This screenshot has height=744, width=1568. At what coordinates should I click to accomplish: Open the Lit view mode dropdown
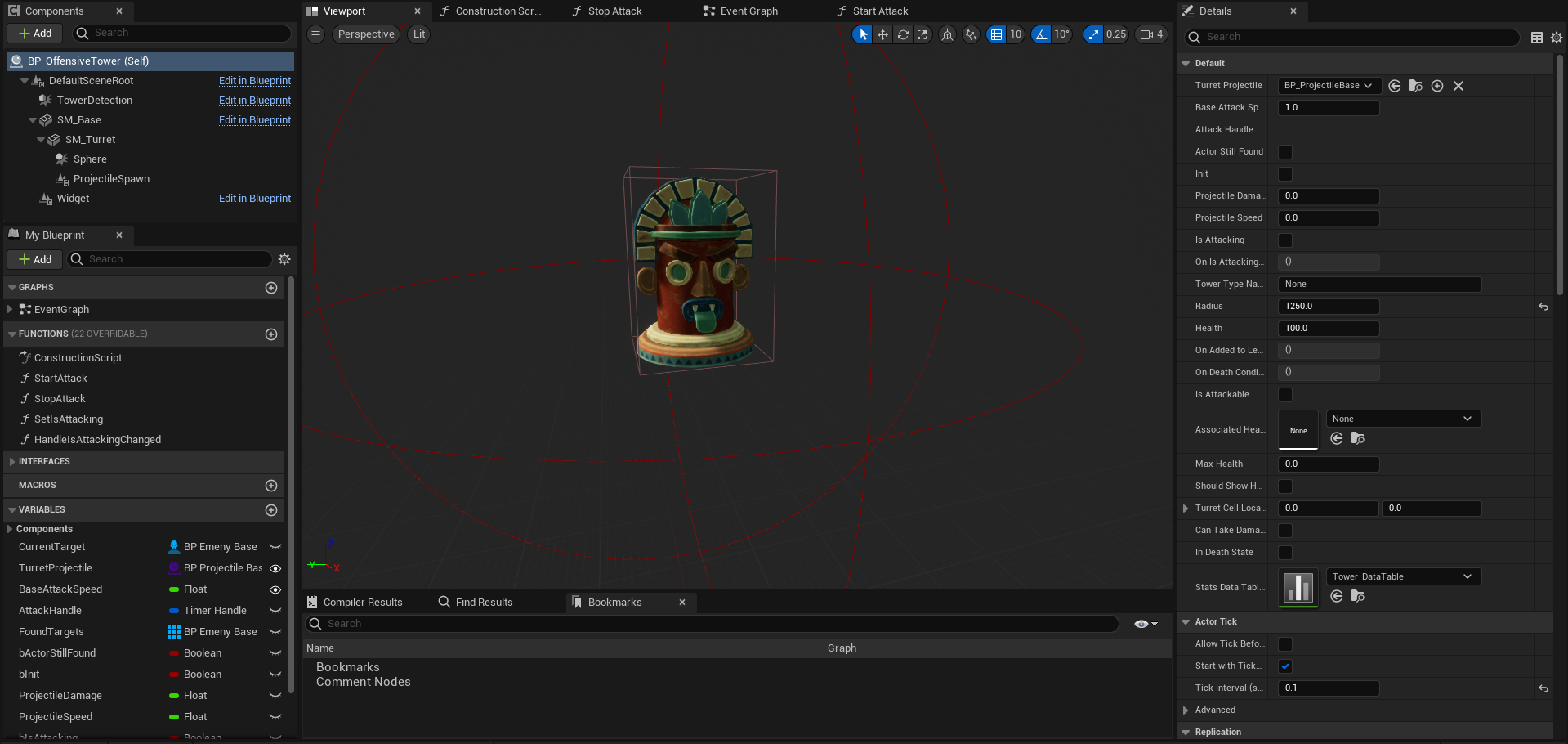419,34
